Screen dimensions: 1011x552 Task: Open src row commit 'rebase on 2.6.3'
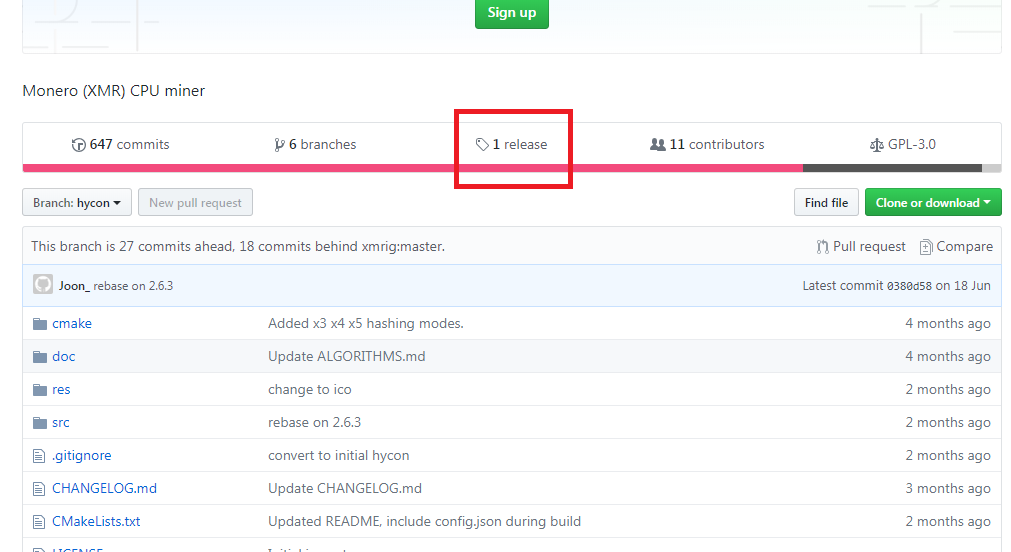coord(315,422)
